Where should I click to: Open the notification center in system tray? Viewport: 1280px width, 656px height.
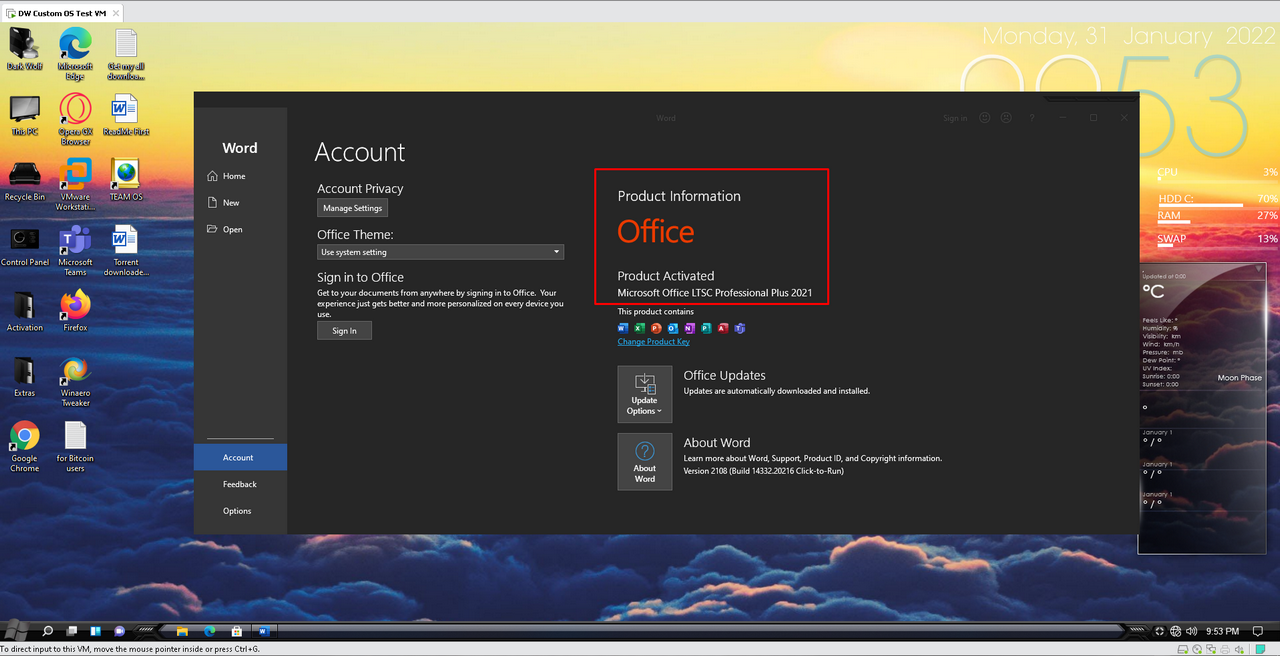[1260, 632]
